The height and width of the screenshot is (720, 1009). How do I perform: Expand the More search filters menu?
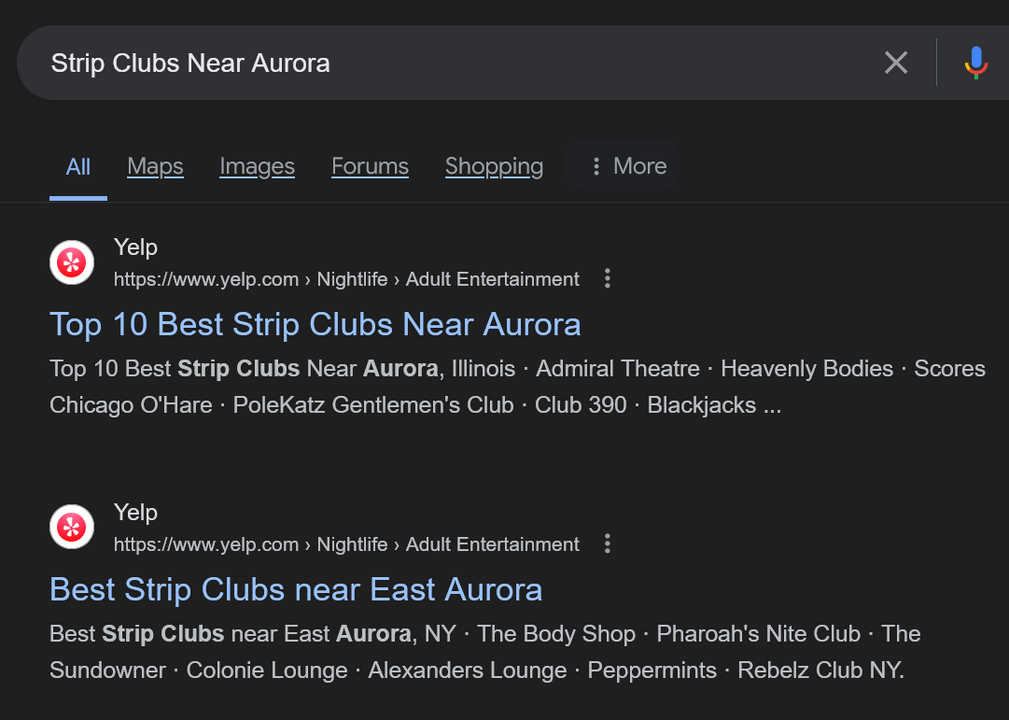(x=627, y=166)
